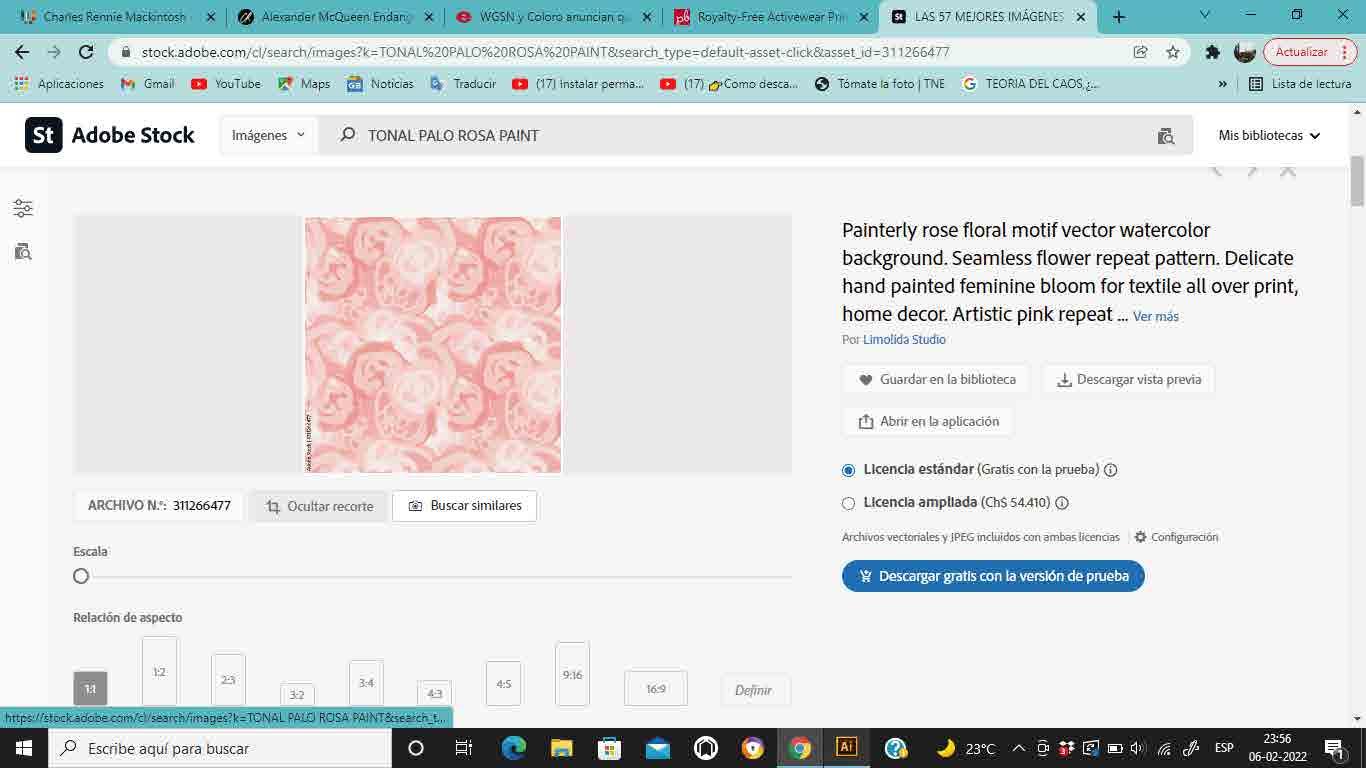1366x768 pixels.
Task: Switch to the Alexander McQueen tab
Action: click(337, 17)
